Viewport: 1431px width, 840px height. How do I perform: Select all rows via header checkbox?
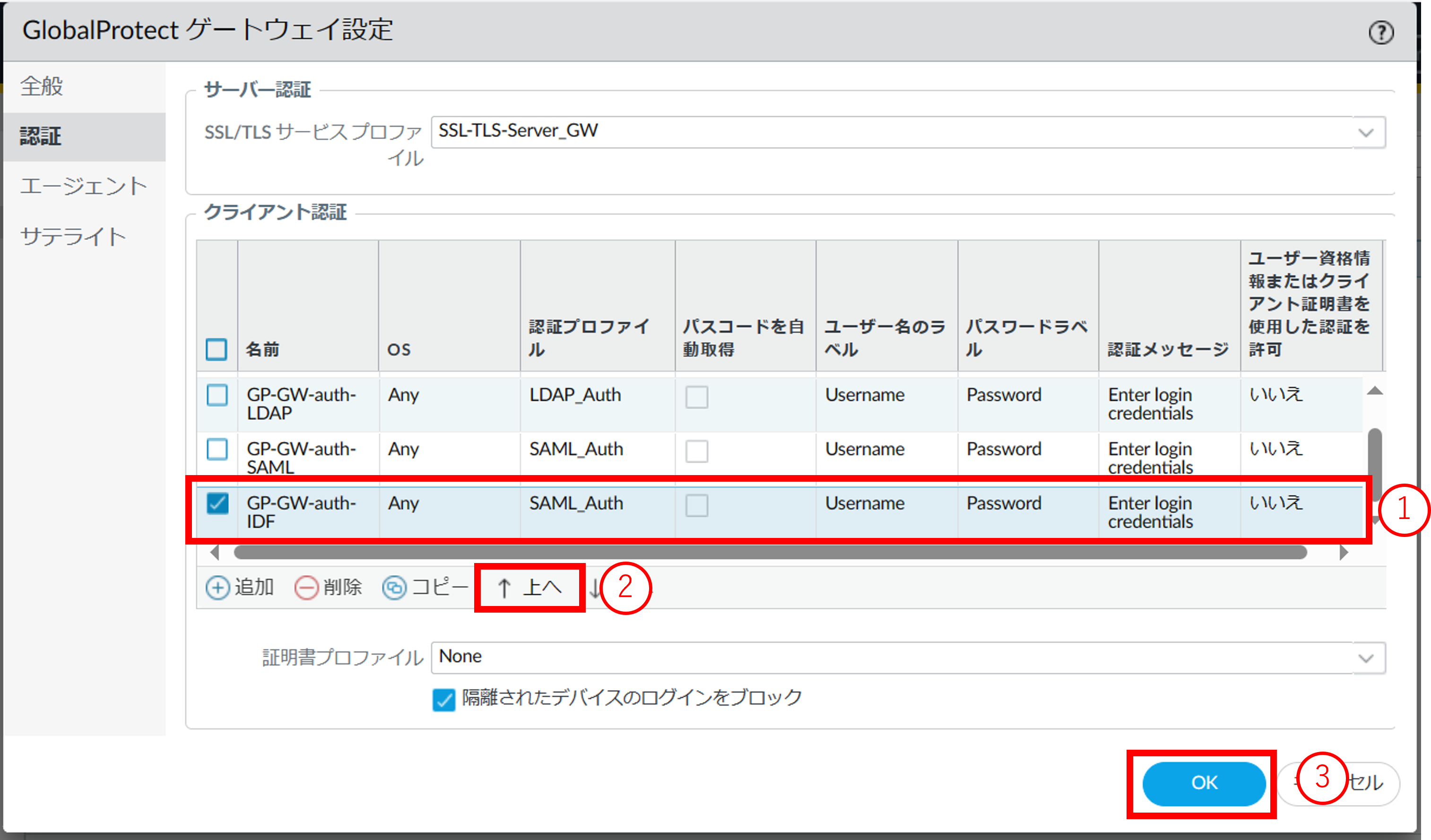click(217, 349)
